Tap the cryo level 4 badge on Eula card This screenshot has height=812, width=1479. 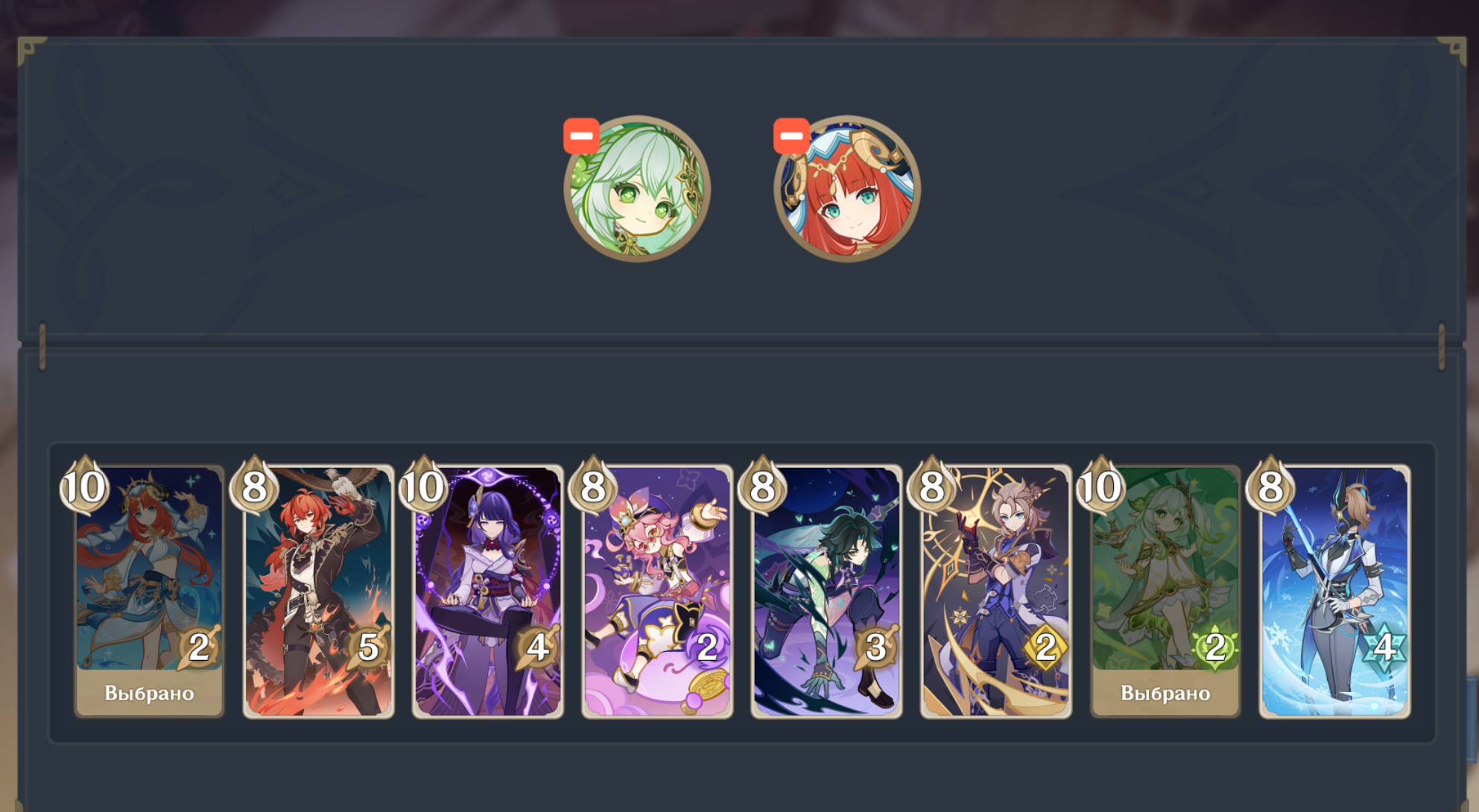pos(1384,647)
